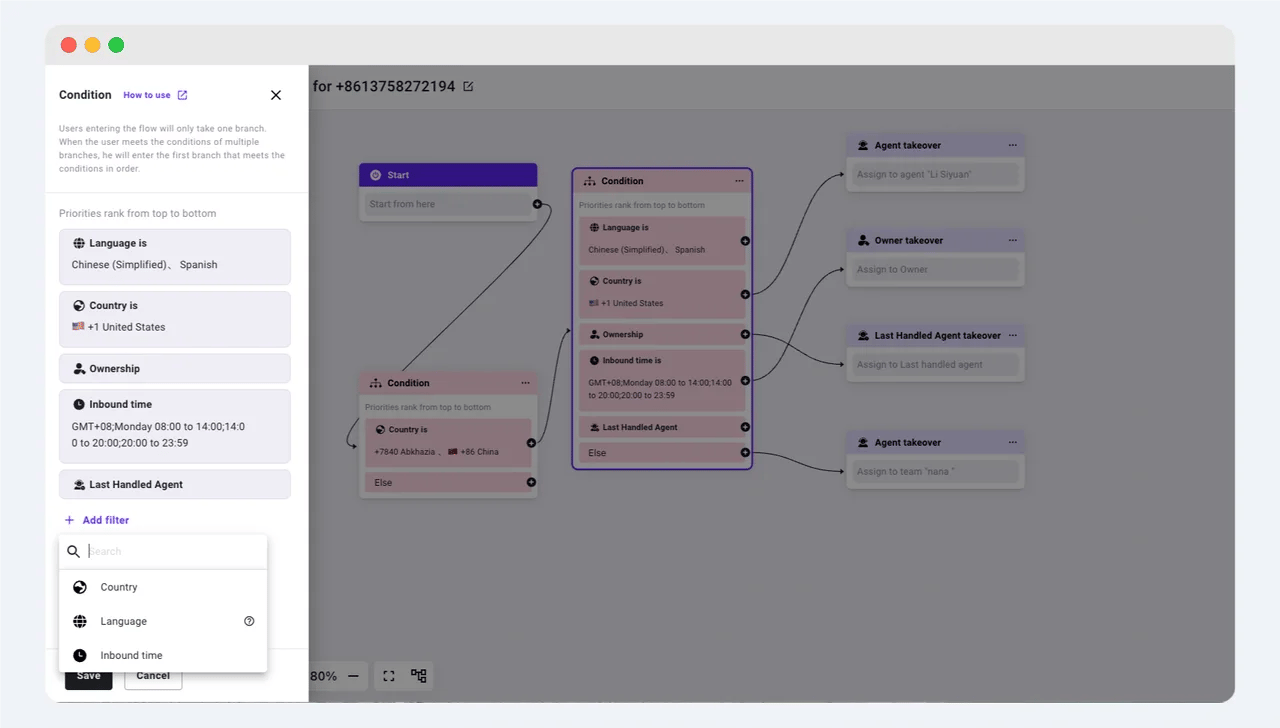Open Last Handled Agent takeover three-dot menu
Image resolution: width=1280 pixels, height=728 pixels.
coord(1012,335)
